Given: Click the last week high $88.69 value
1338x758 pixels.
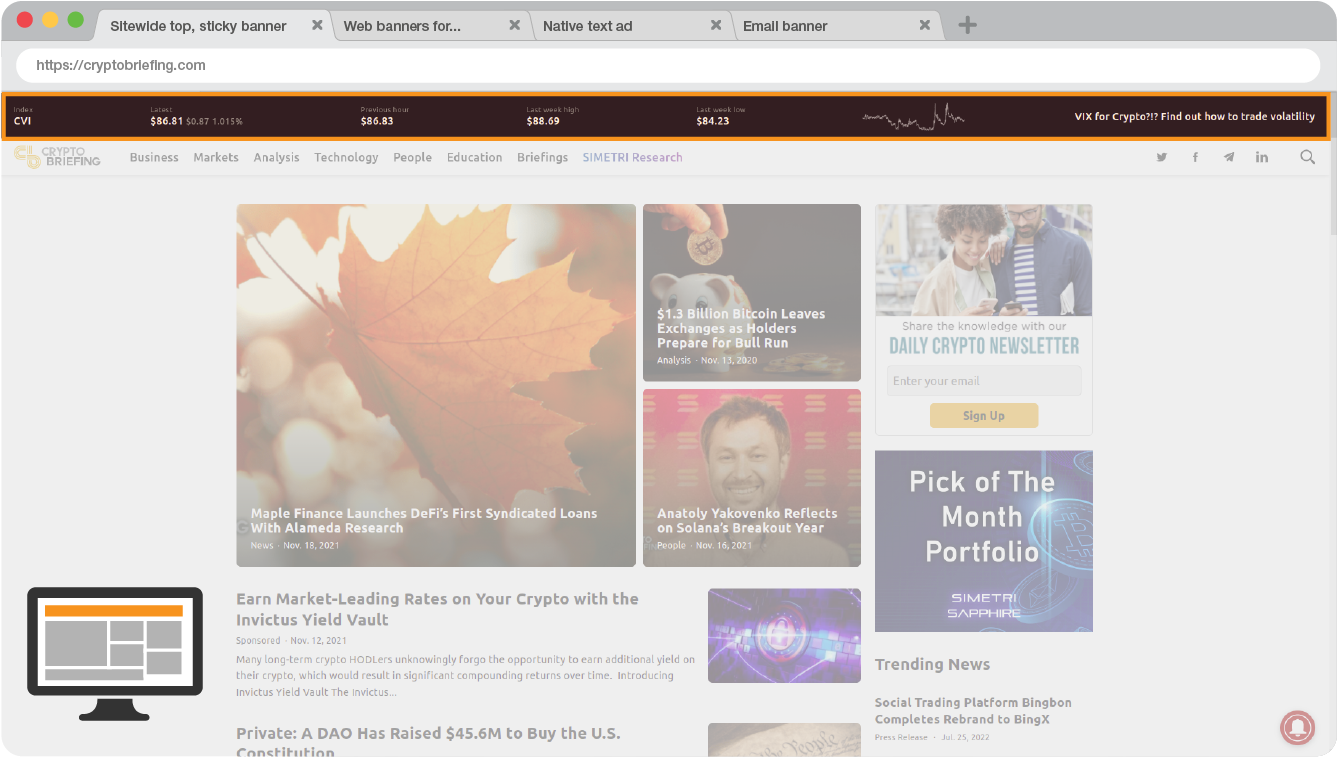Looking at the screenshot, I should point(543,121).
